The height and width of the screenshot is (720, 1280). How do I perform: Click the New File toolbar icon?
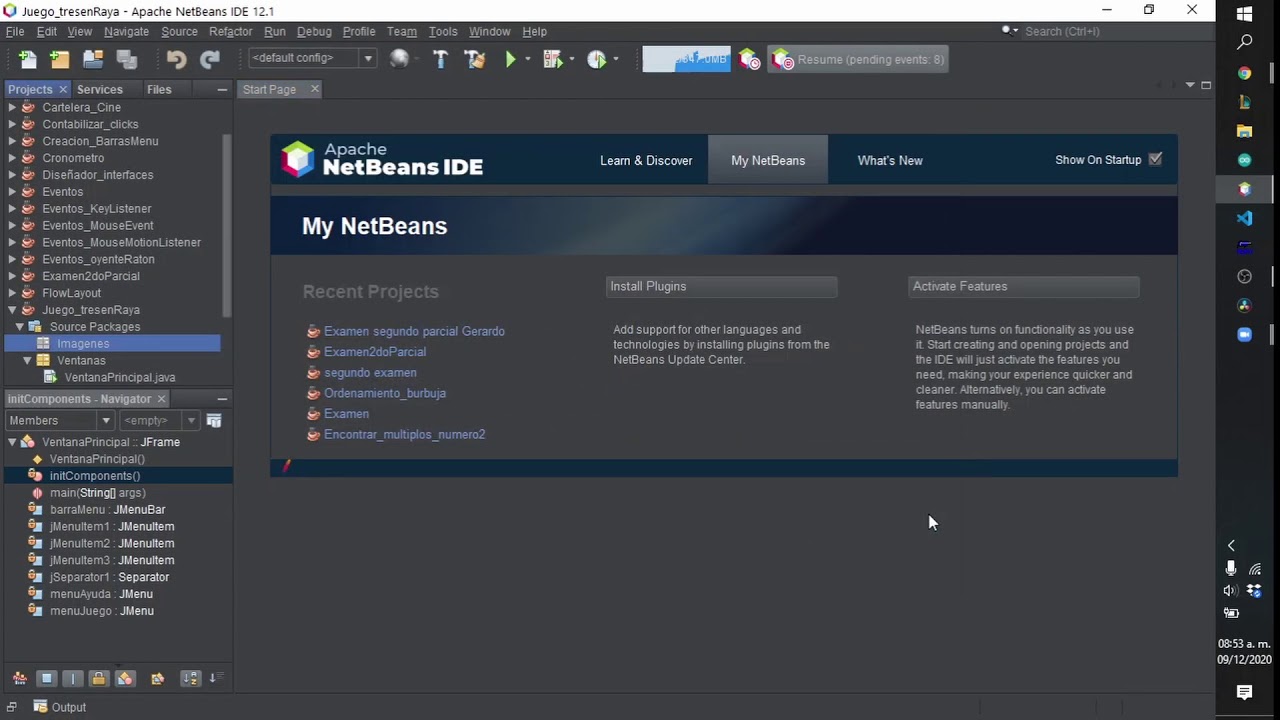(x=27, y=59)
